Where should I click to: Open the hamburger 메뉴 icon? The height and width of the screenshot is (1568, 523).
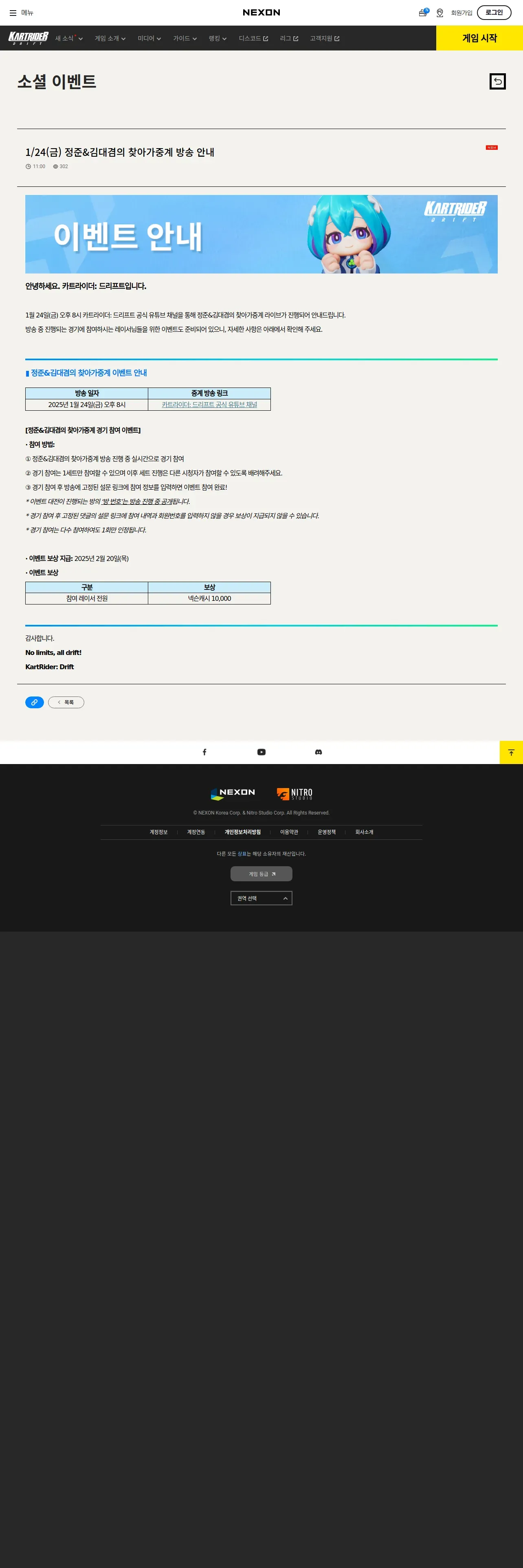click(x=13, y=13)
